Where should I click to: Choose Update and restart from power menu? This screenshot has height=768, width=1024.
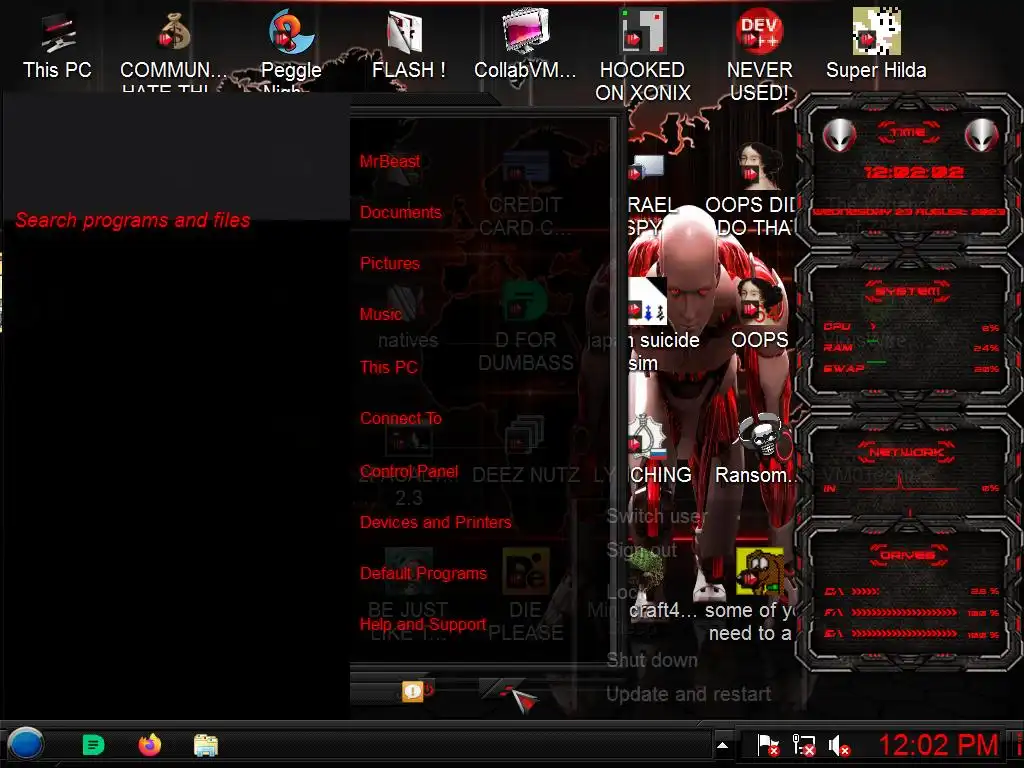(688, 694)
